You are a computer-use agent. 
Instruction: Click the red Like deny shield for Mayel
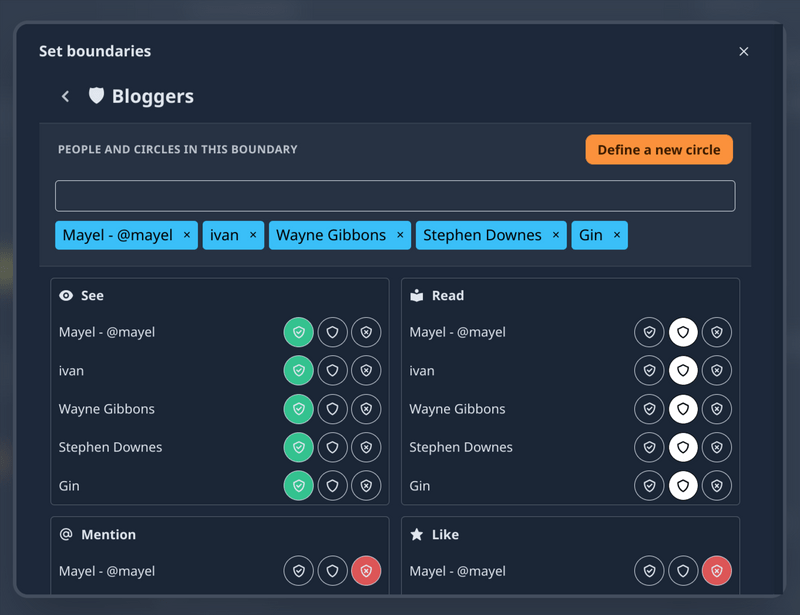(x=716, y=571)
